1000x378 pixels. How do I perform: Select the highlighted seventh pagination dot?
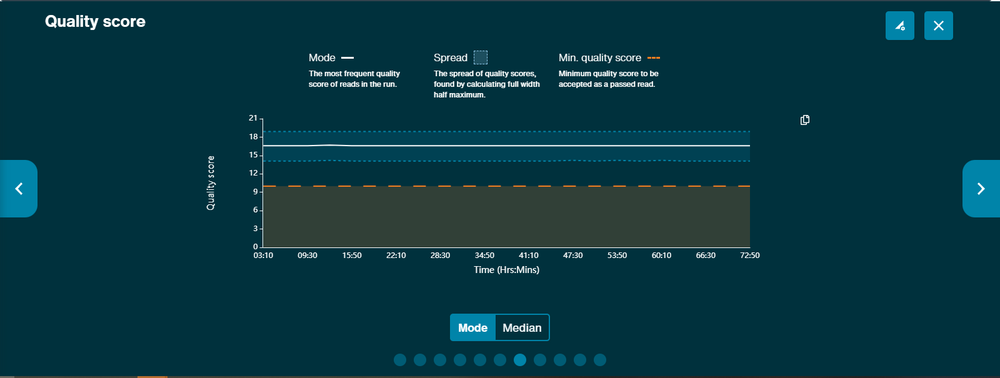click(x=520, y=360)
